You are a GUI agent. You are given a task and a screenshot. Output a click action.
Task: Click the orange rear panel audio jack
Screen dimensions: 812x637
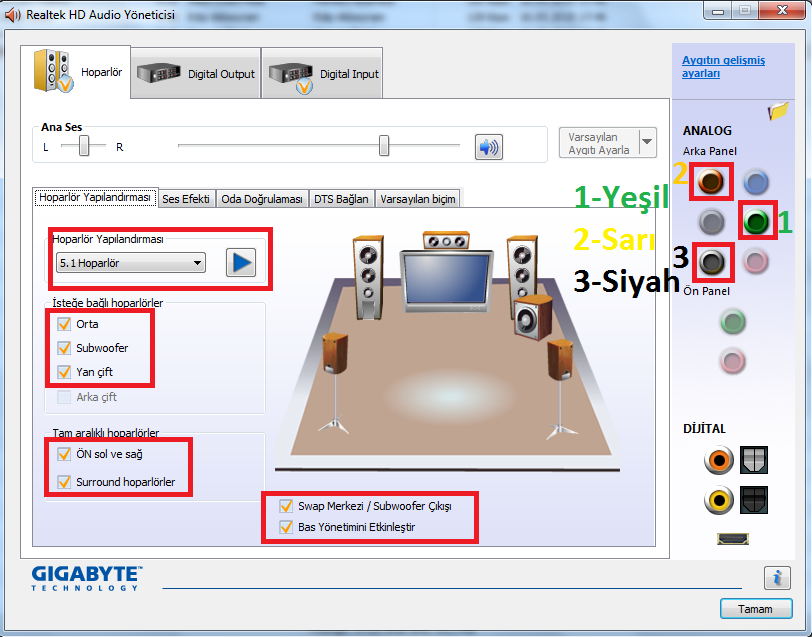point(710,182)
